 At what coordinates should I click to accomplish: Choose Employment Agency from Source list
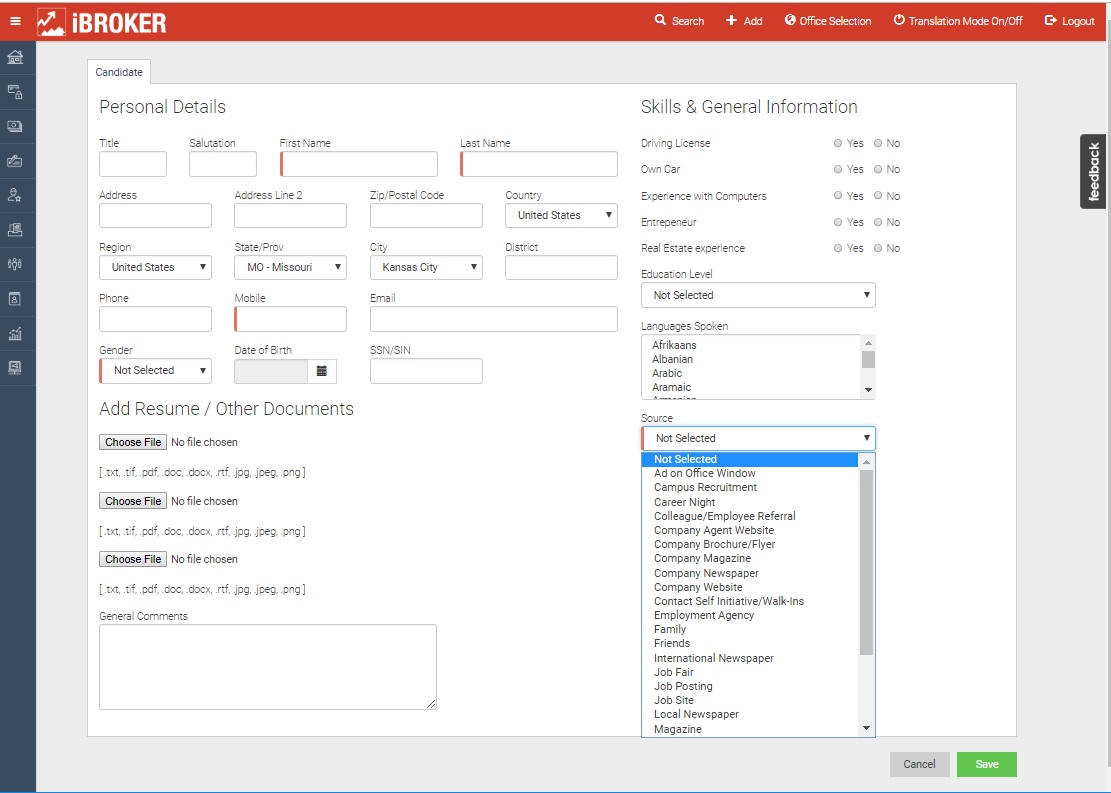point(750,615)
